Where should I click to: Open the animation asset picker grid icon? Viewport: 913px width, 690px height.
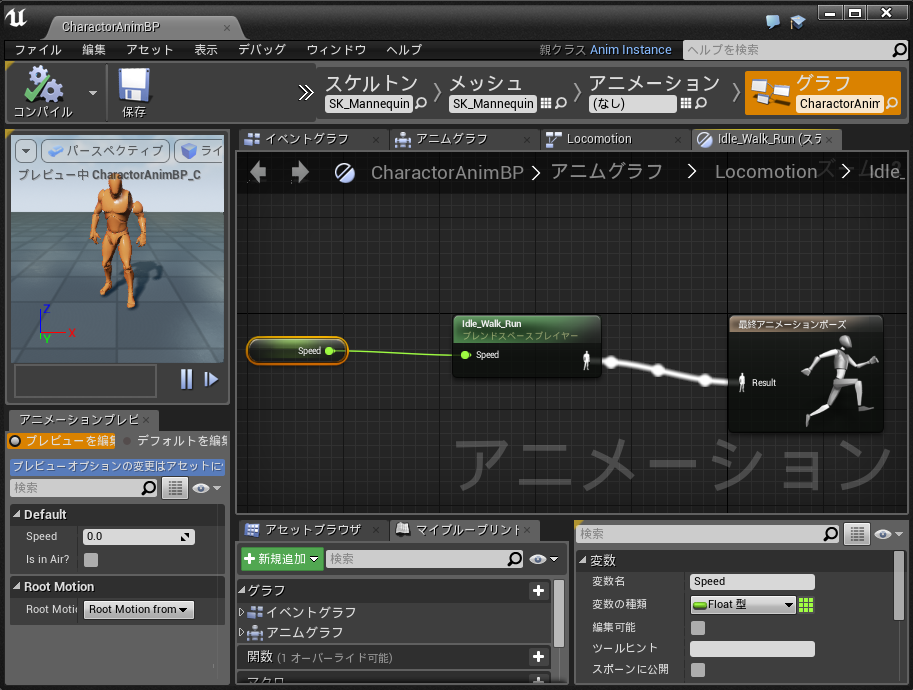point(686,103)
